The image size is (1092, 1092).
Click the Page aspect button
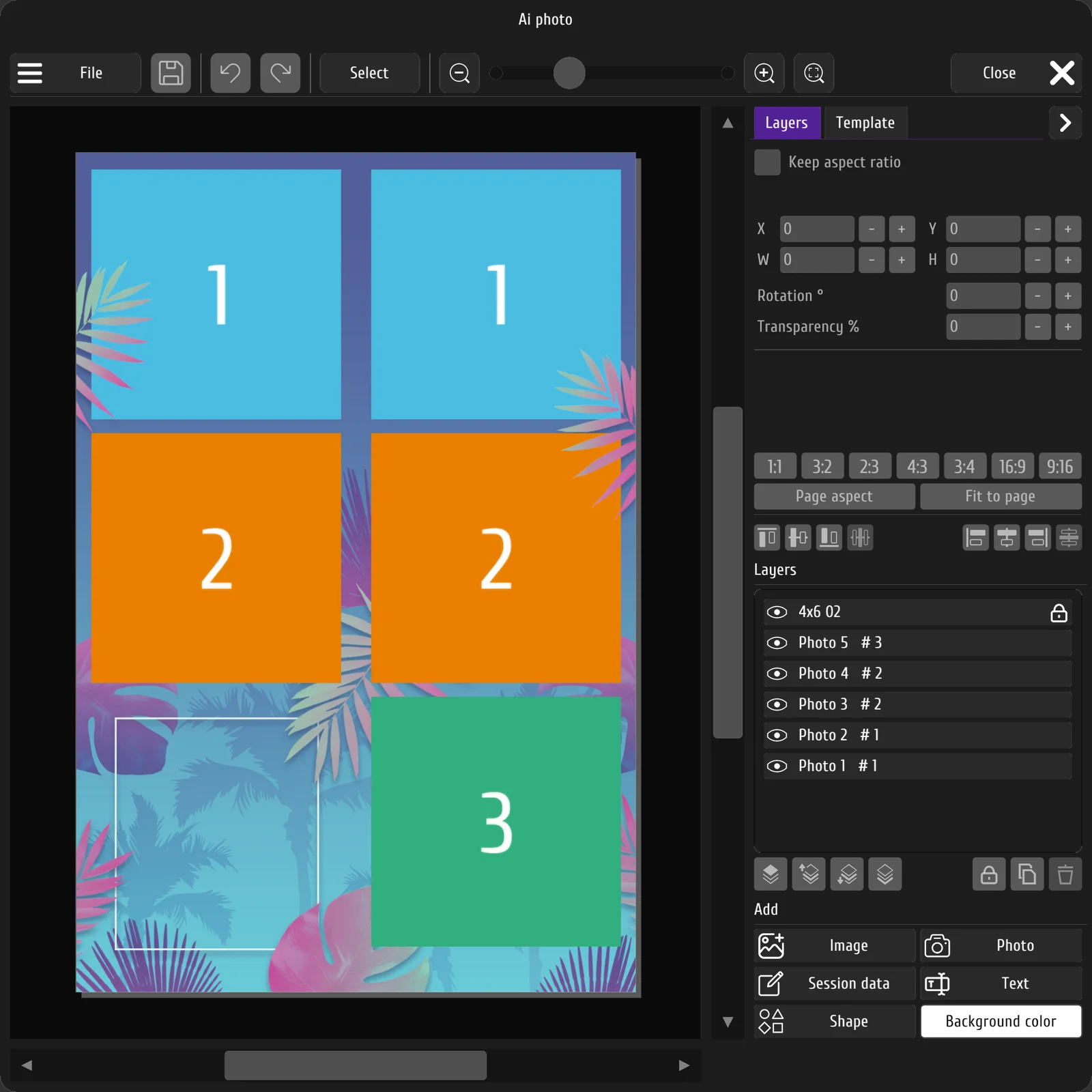834,496
